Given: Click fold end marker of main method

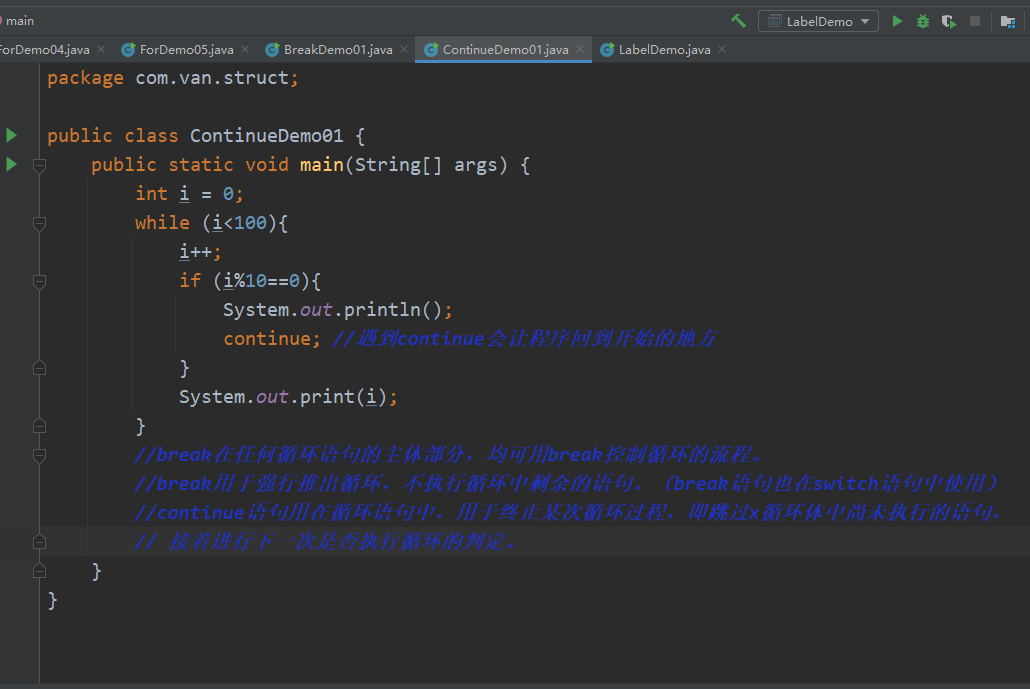Looking at the screenshot, I should tap(39, 571).
